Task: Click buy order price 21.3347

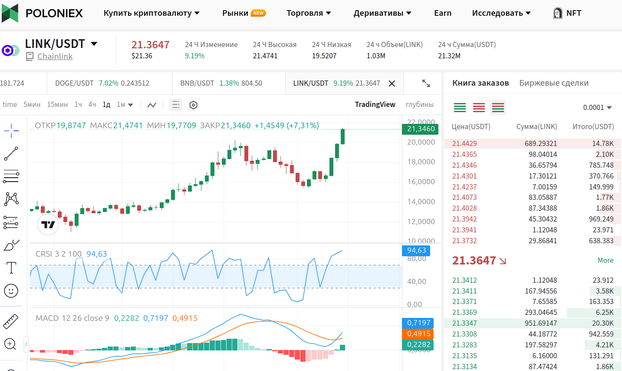Action: pyautogui.click(x=464, y=323)
